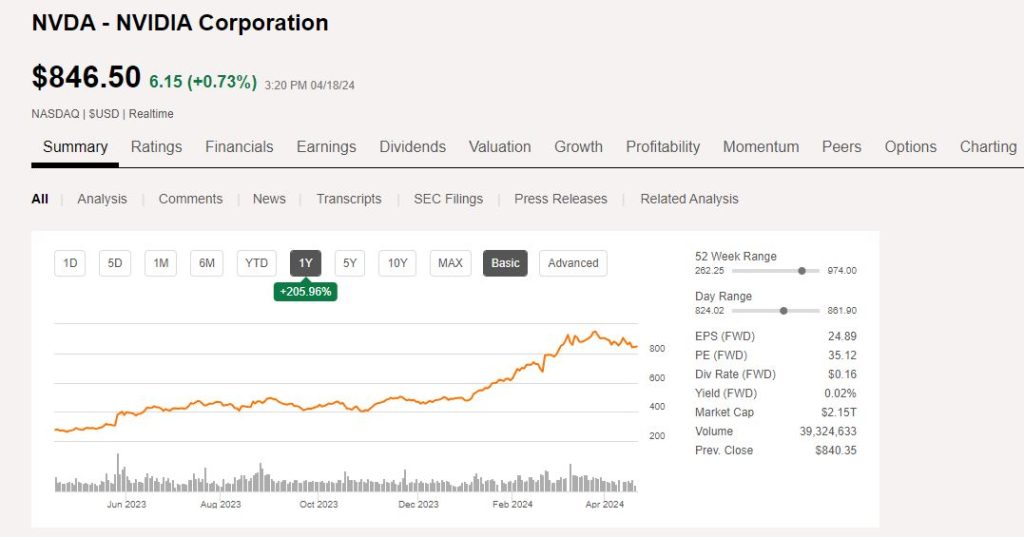Switch to the Ratings tab
1024x537 pixels.
coord(156,147)
